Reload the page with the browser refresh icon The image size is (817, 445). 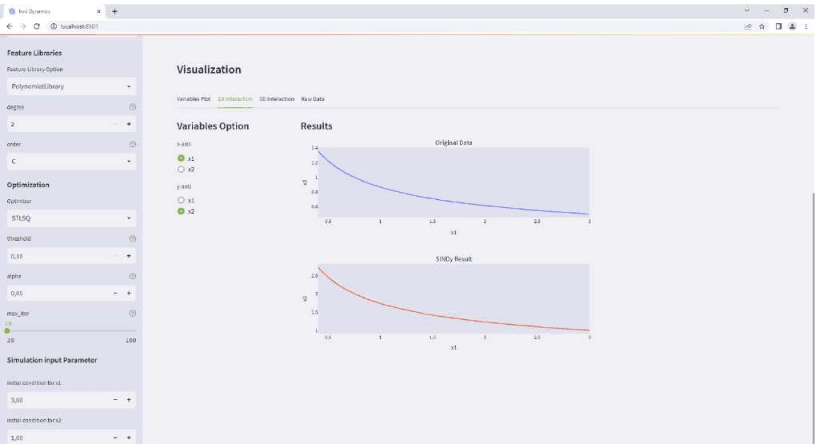coord(37,26)
